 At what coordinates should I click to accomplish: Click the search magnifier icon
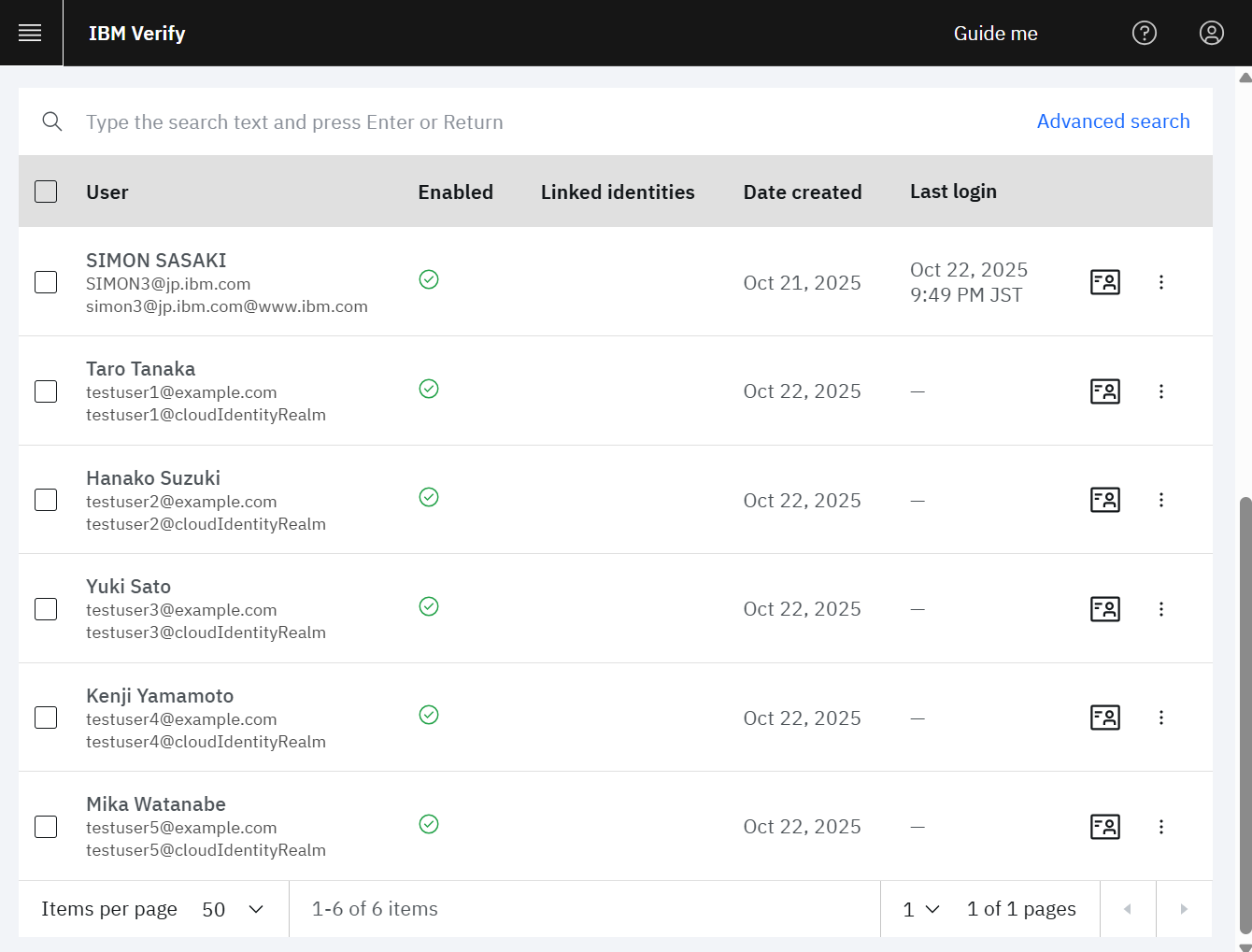pos(52,122)
